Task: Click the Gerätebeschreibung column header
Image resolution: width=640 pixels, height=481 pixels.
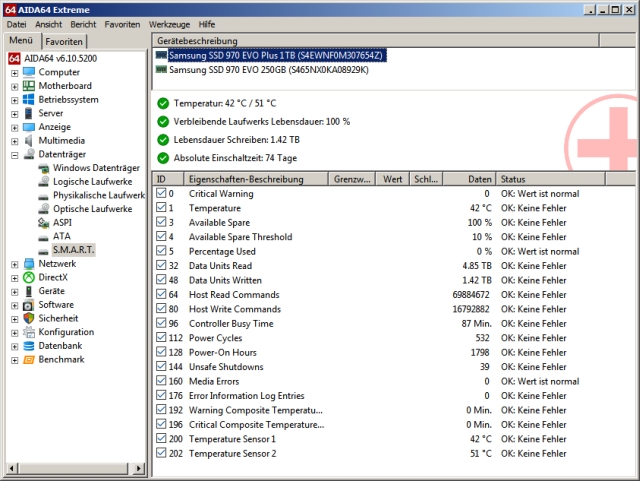Action: 376,41
